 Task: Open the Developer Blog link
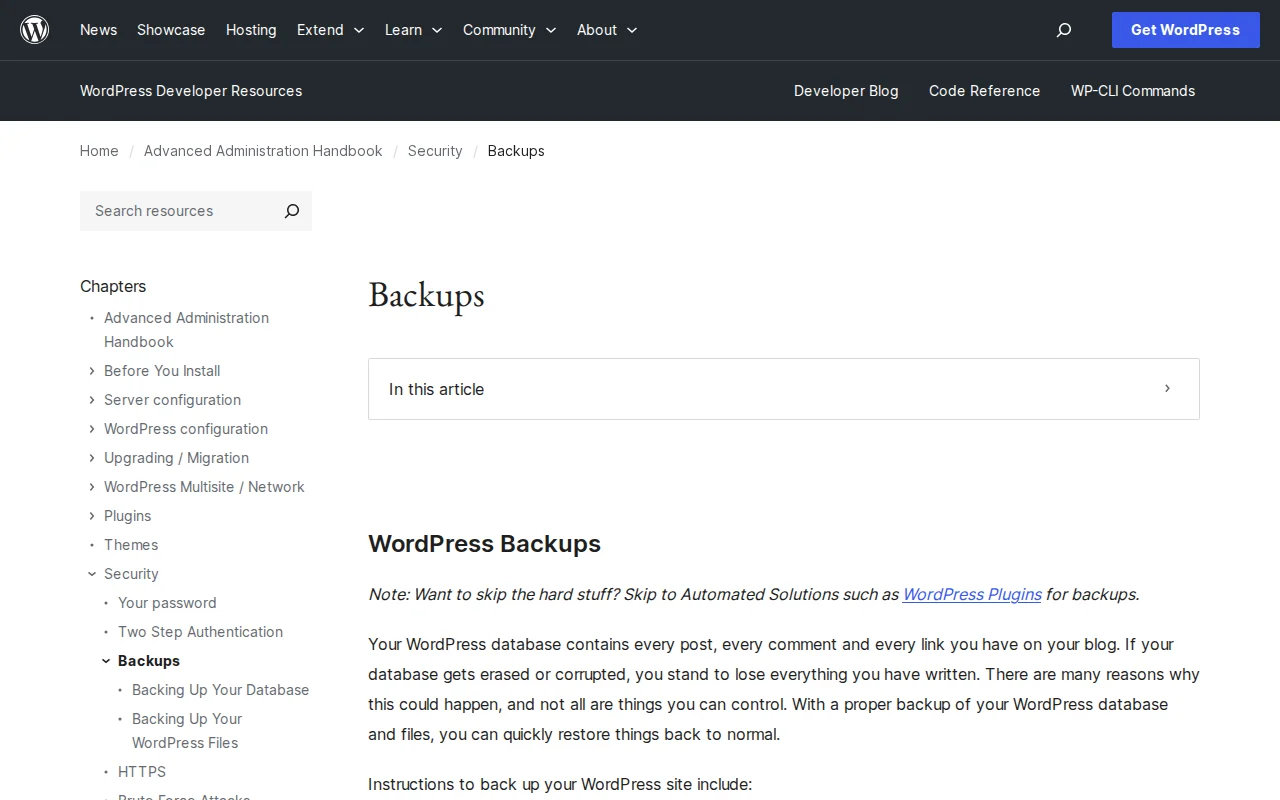pyautogui.click(x=846, y=91)
